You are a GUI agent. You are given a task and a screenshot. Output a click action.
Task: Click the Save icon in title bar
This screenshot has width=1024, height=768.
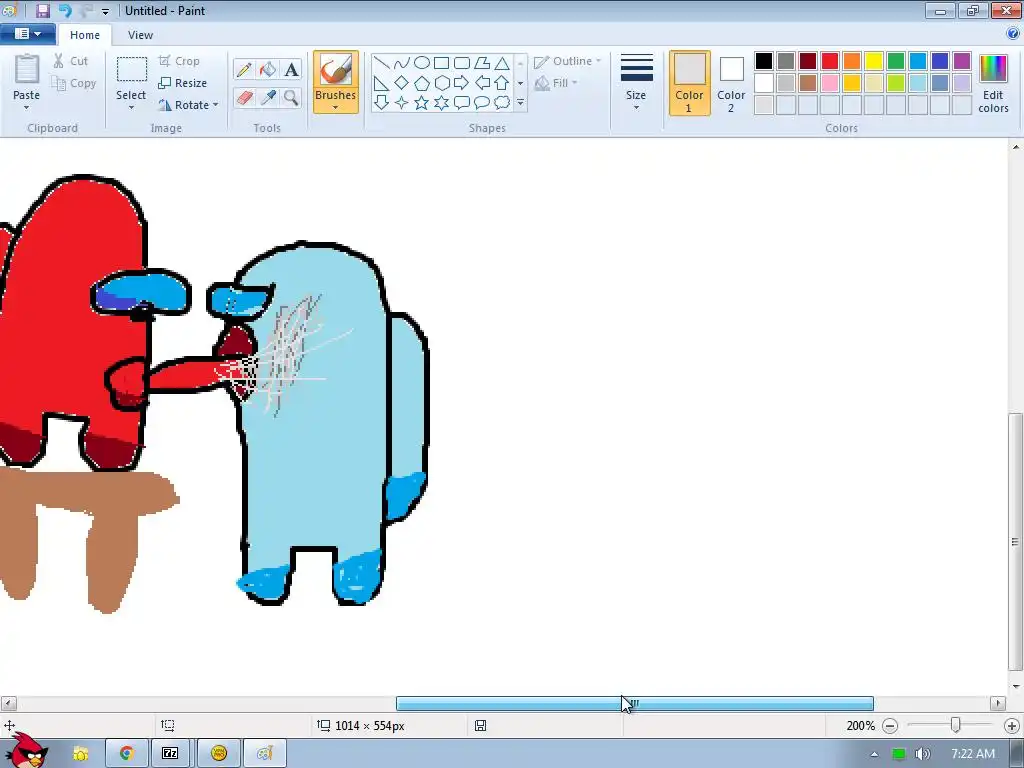(42, 10)
